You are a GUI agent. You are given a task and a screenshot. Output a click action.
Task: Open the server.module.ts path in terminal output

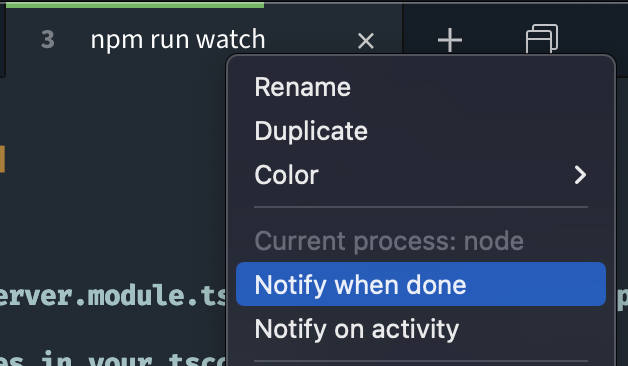coord(113,296)
